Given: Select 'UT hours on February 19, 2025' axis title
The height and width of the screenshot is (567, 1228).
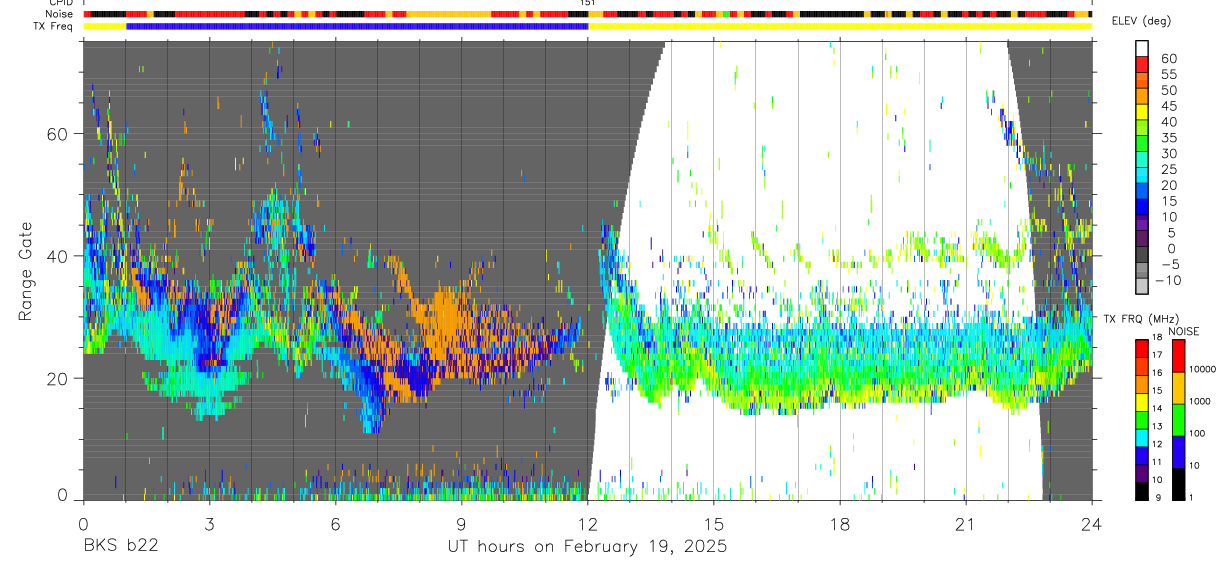Looking at the screenshot, I should tap(587, 547).
